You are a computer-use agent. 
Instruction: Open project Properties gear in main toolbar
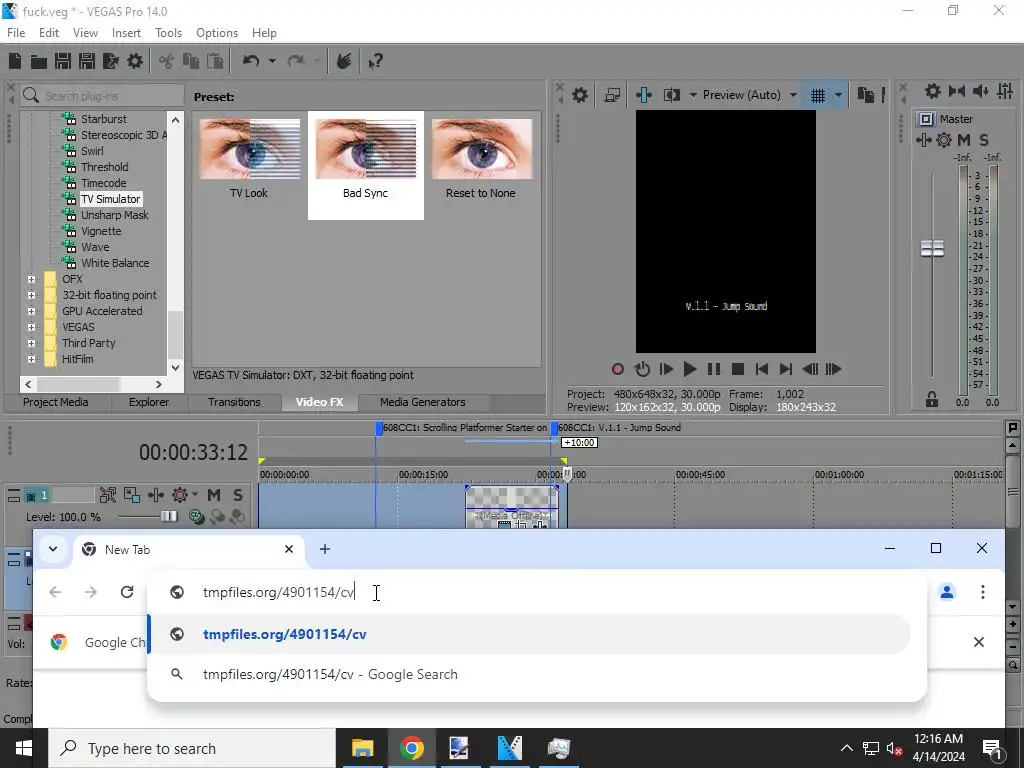point(135,61)
